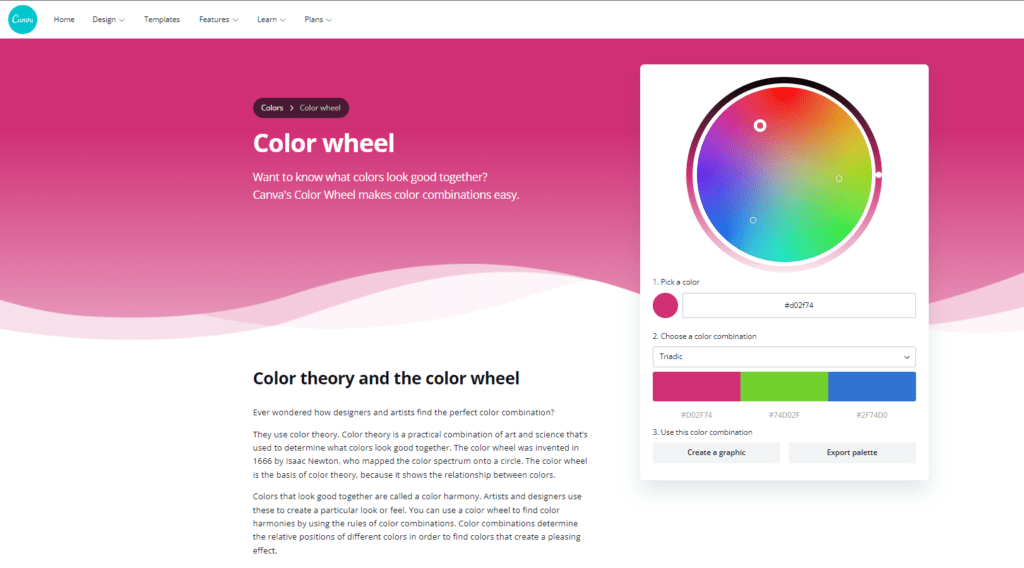Click the pink picked-color circle swatch

[665, 306]
